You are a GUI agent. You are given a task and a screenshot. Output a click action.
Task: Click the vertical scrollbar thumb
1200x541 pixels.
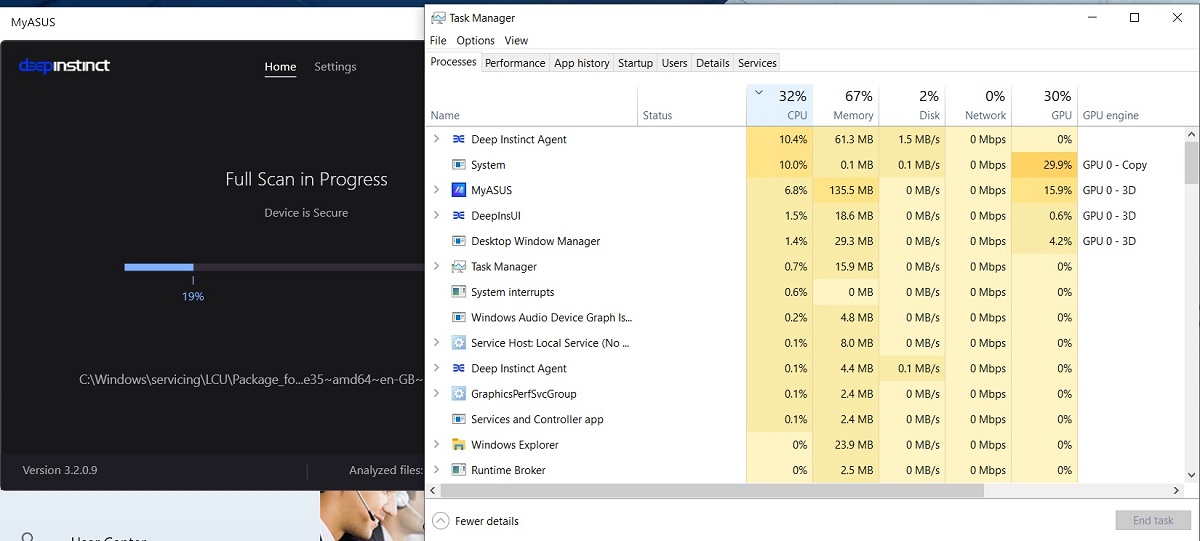(x=1191, y=163)
